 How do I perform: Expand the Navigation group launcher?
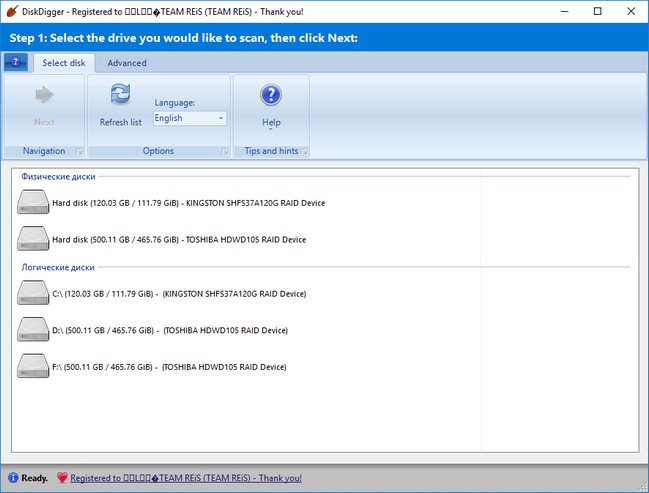click(x=77, y=152)
